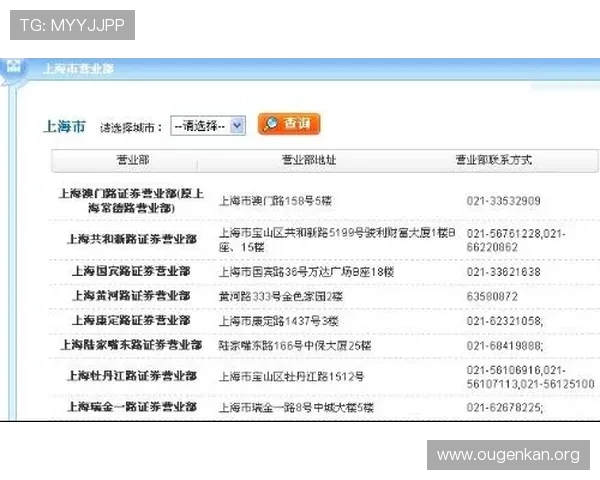Click address 上海市康定路1437号3楼
The height and width of the screenshot is (480, 600).
click(279, 321)
